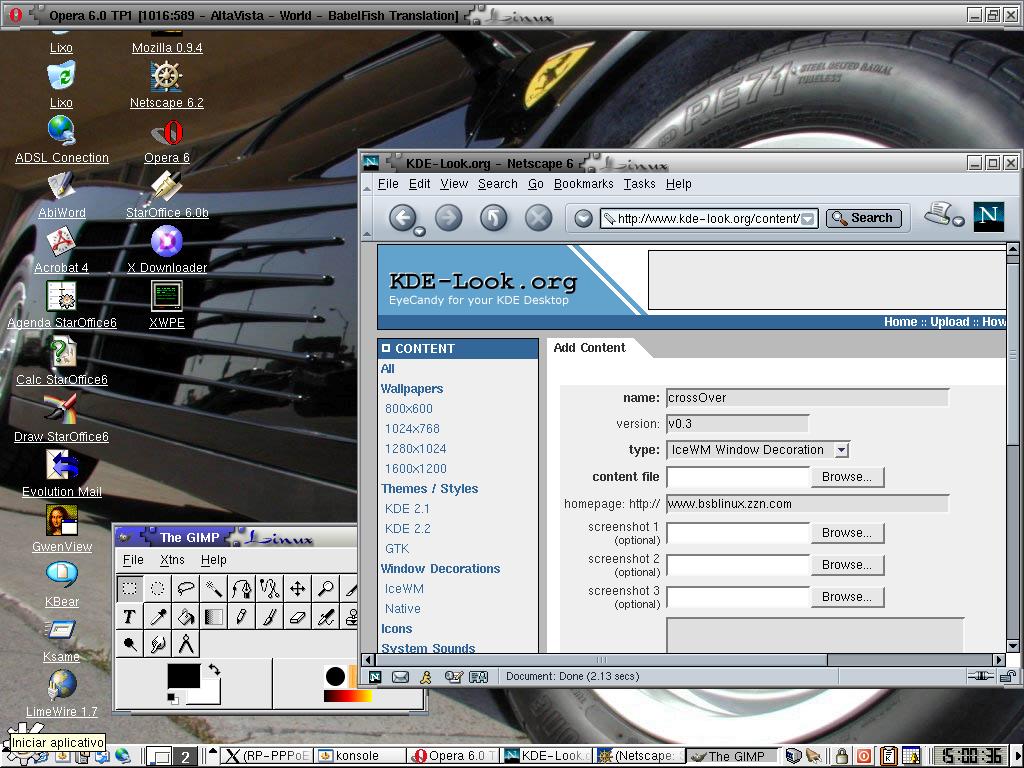Select the Elliptical Select tool in GIMP
Image resolution: width=1024 pixels, height=768 pixels.
[x=158, y=588]
